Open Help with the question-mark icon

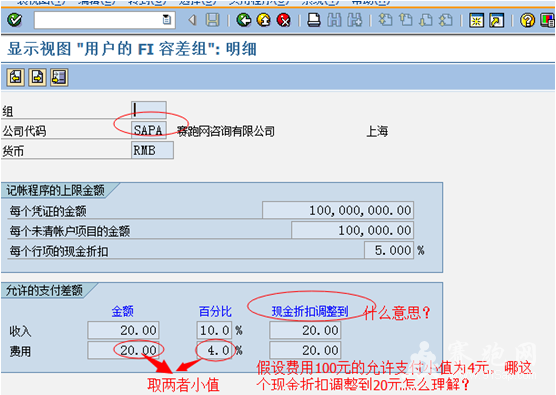click(527, 20)
